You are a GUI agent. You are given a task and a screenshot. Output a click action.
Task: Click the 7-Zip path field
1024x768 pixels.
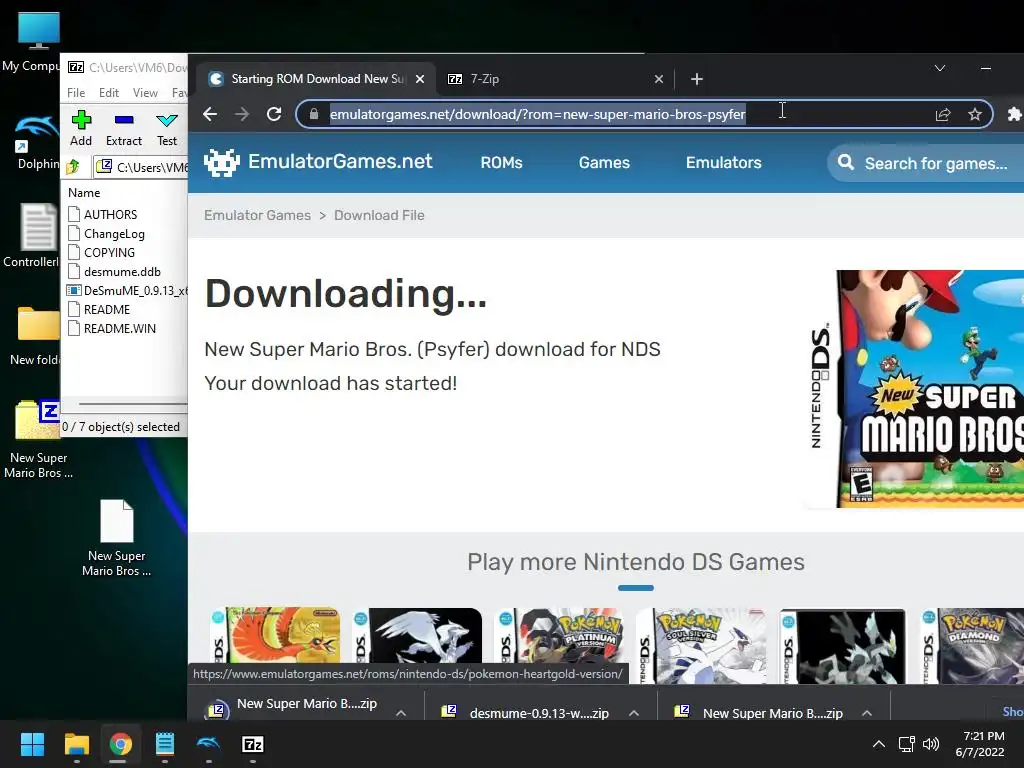pos(142,167)
